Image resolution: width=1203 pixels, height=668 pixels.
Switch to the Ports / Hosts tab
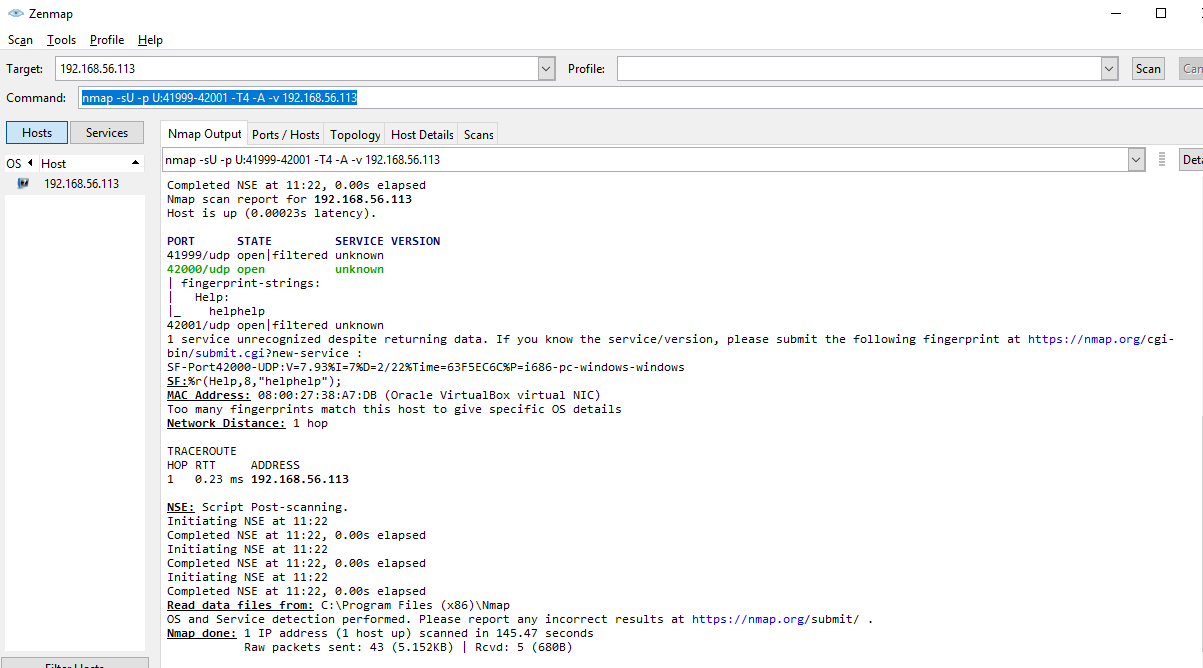[x=286, y=135]
